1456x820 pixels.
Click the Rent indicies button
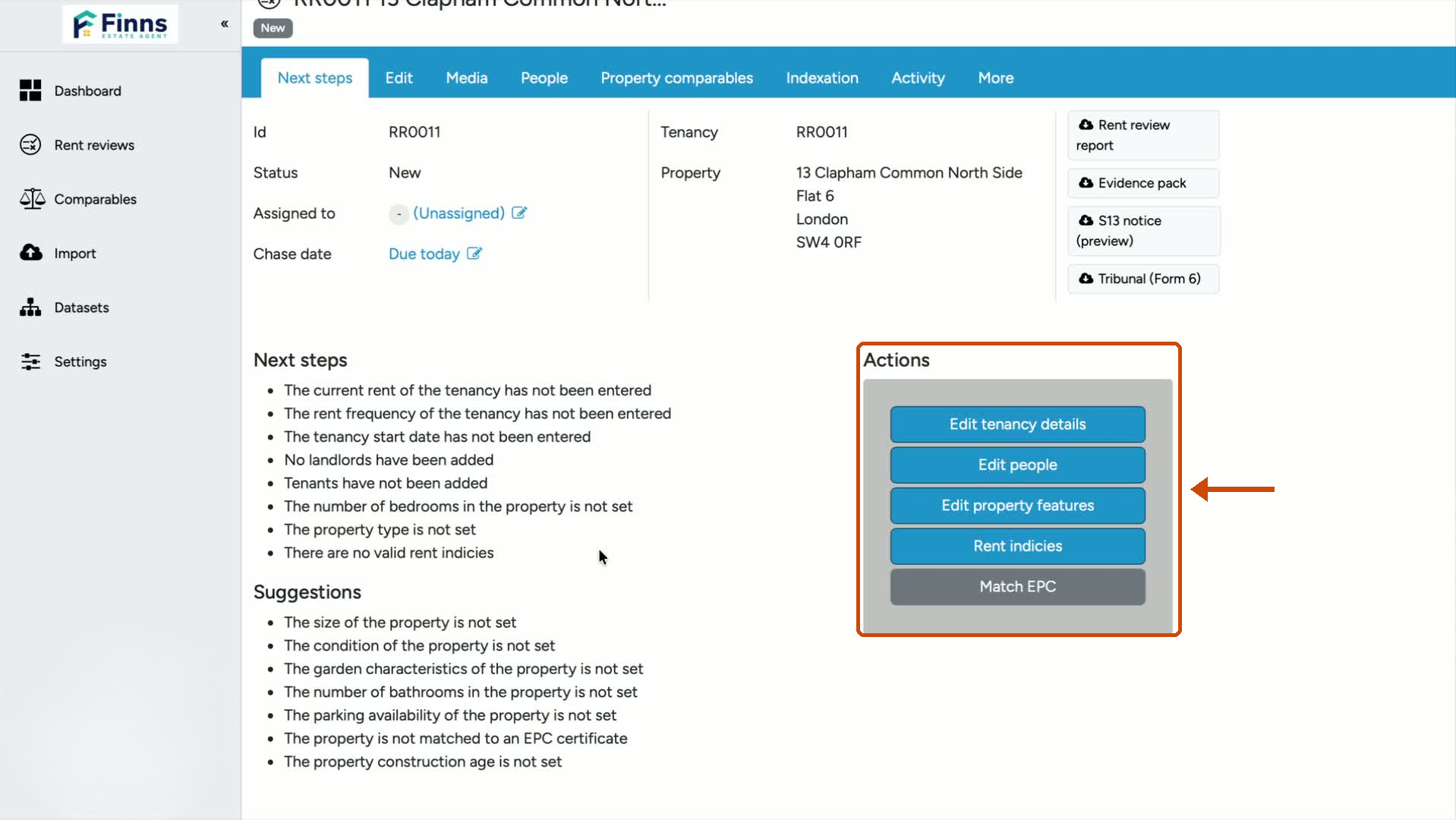(1017, 546)
